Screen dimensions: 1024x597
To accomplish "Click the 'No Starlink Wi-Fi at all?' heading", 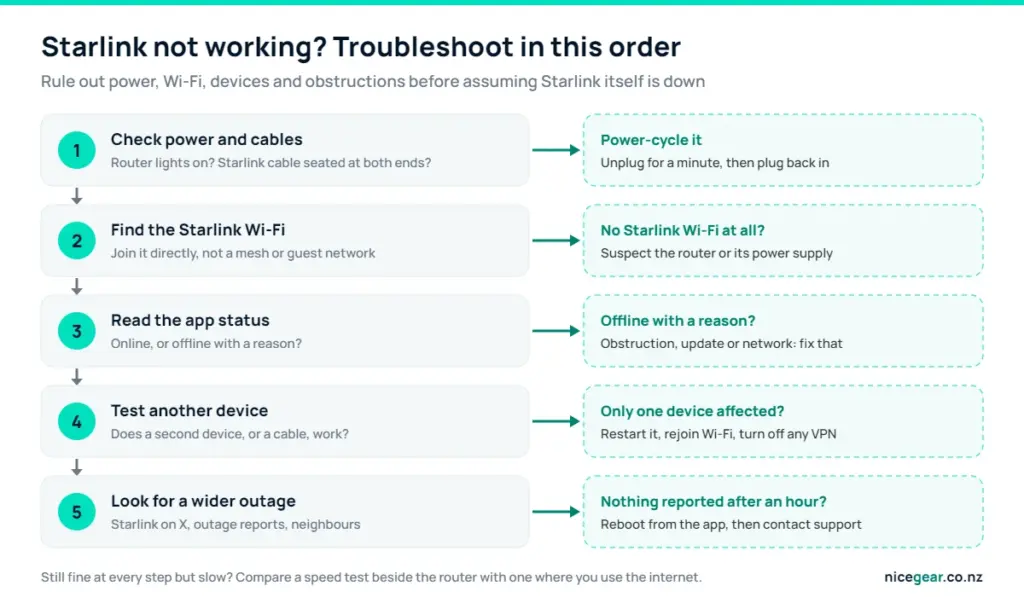I will [682, 230].
